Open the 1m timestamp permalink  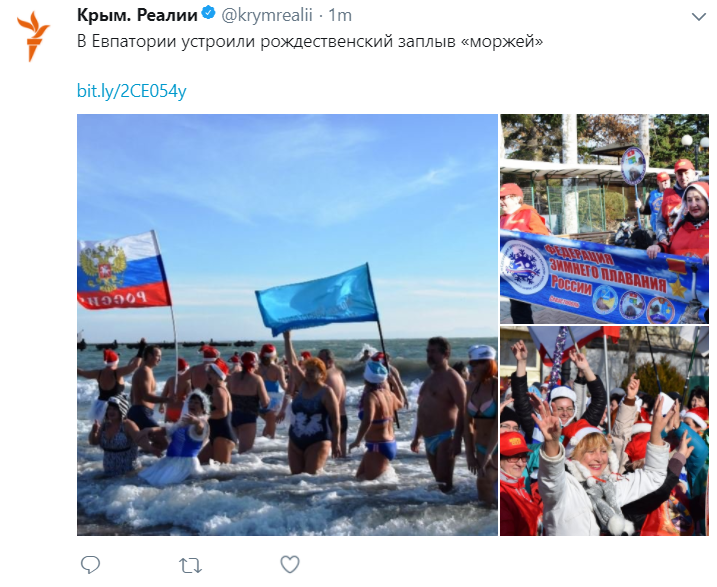[340, 15]
